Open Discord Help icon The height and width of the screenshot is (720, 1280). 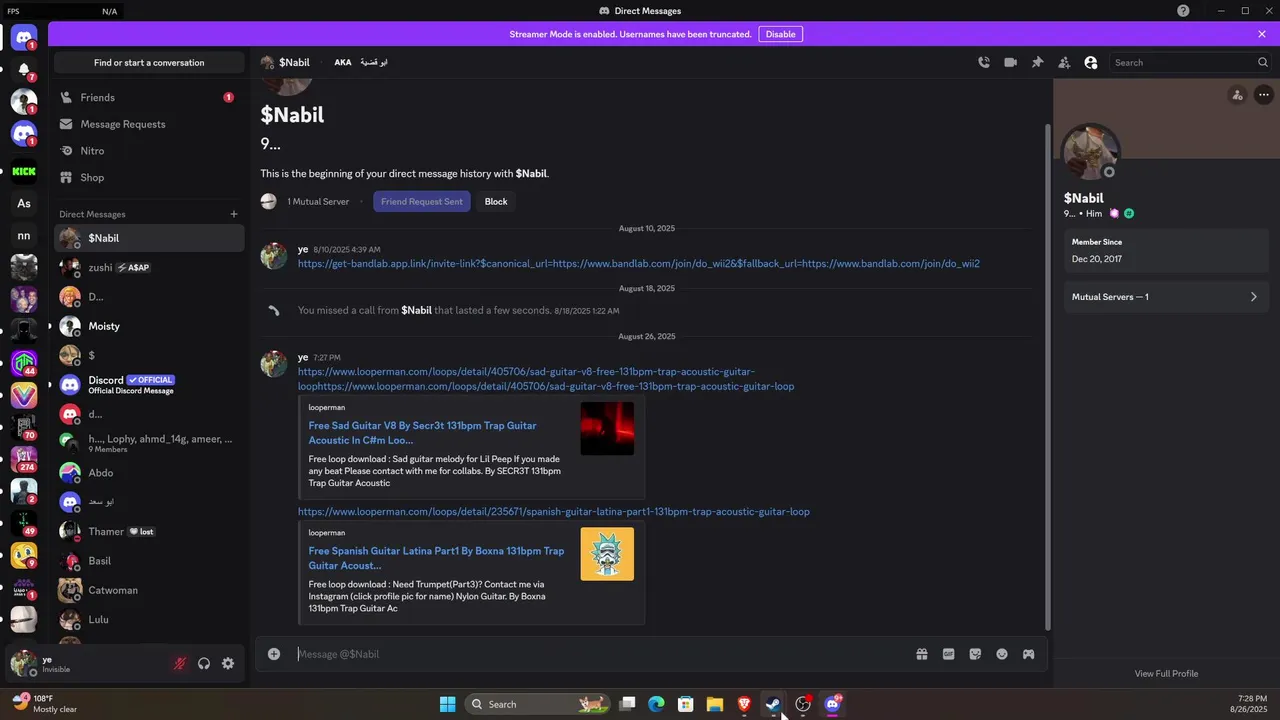coord(1183,10)
